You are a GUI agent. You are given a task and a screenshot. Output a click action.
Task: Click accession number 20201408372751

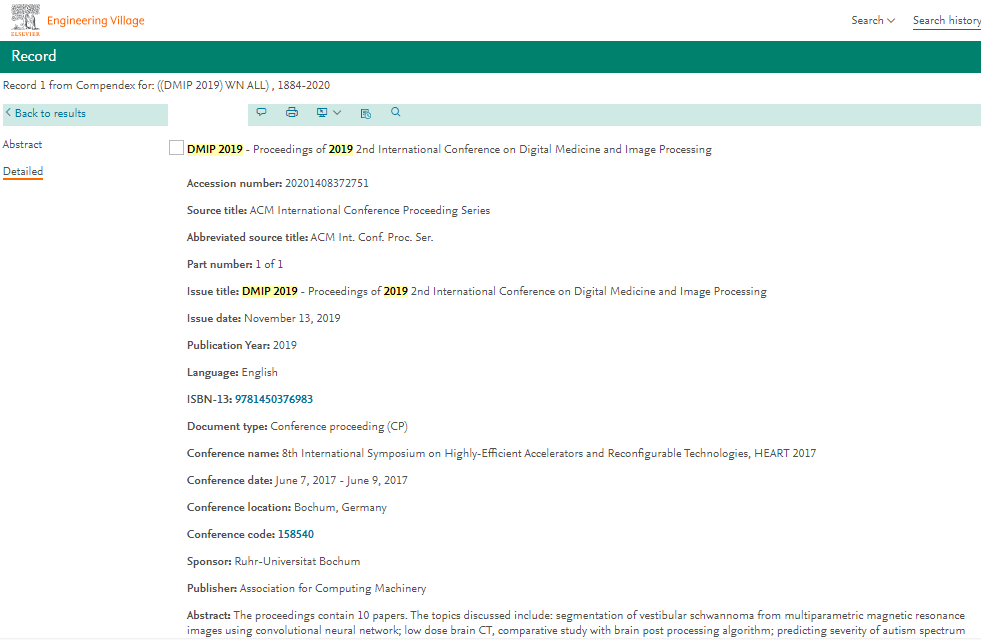pos(327,183)
